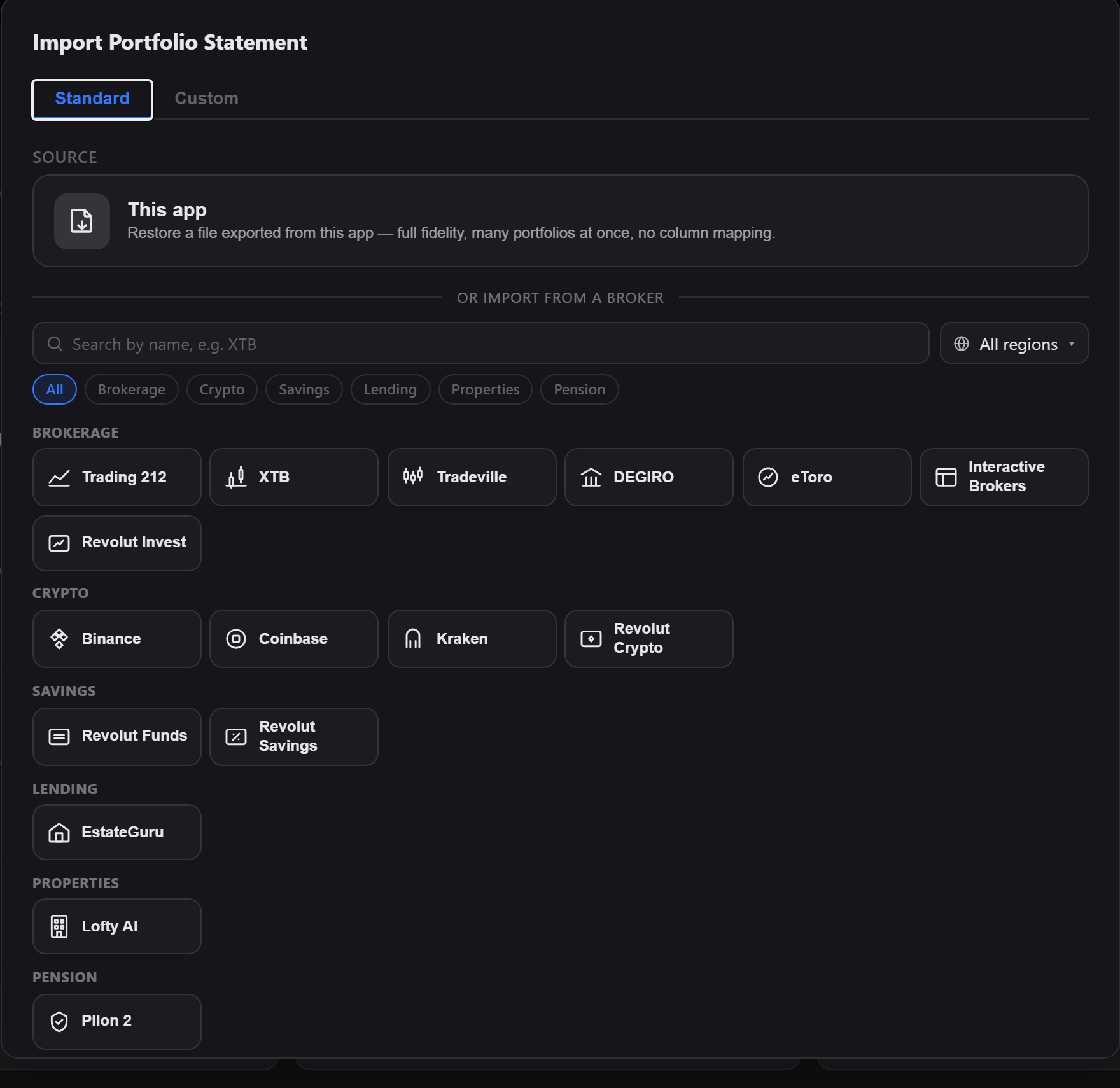Focus the broker name search field
The image size is (1120, 1088).
pos(481,344)
